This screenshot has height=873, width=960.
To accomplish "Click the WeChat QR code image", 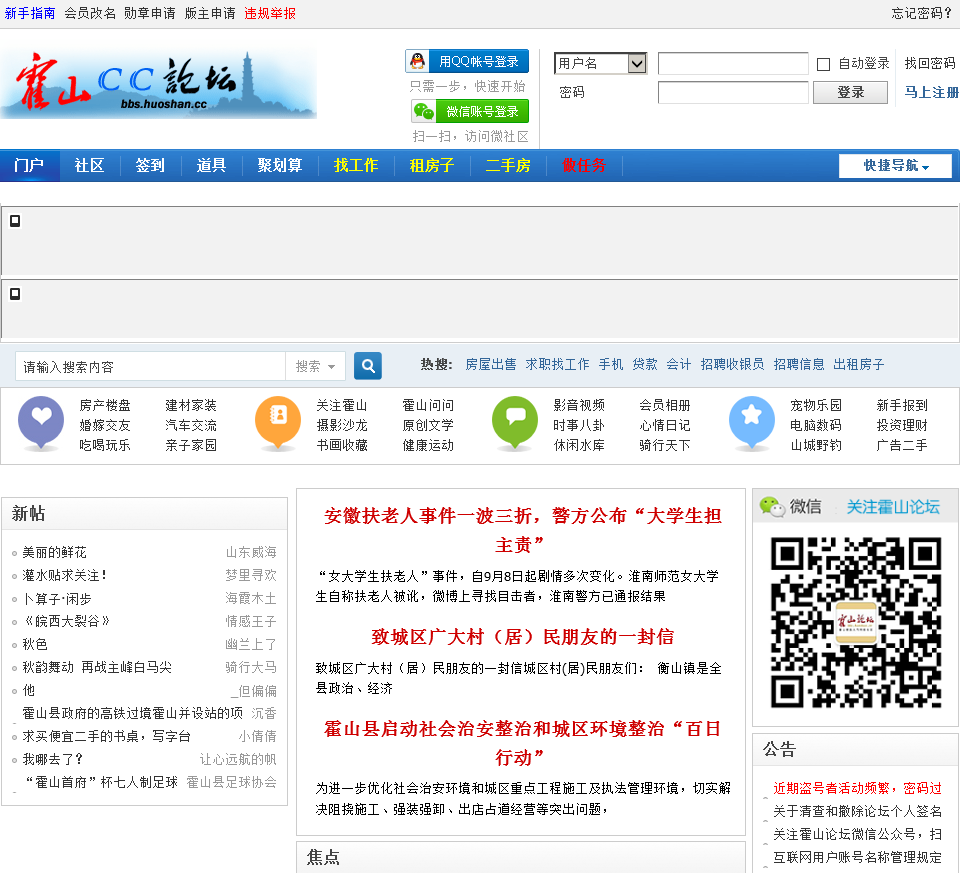I will coord(856,623).
